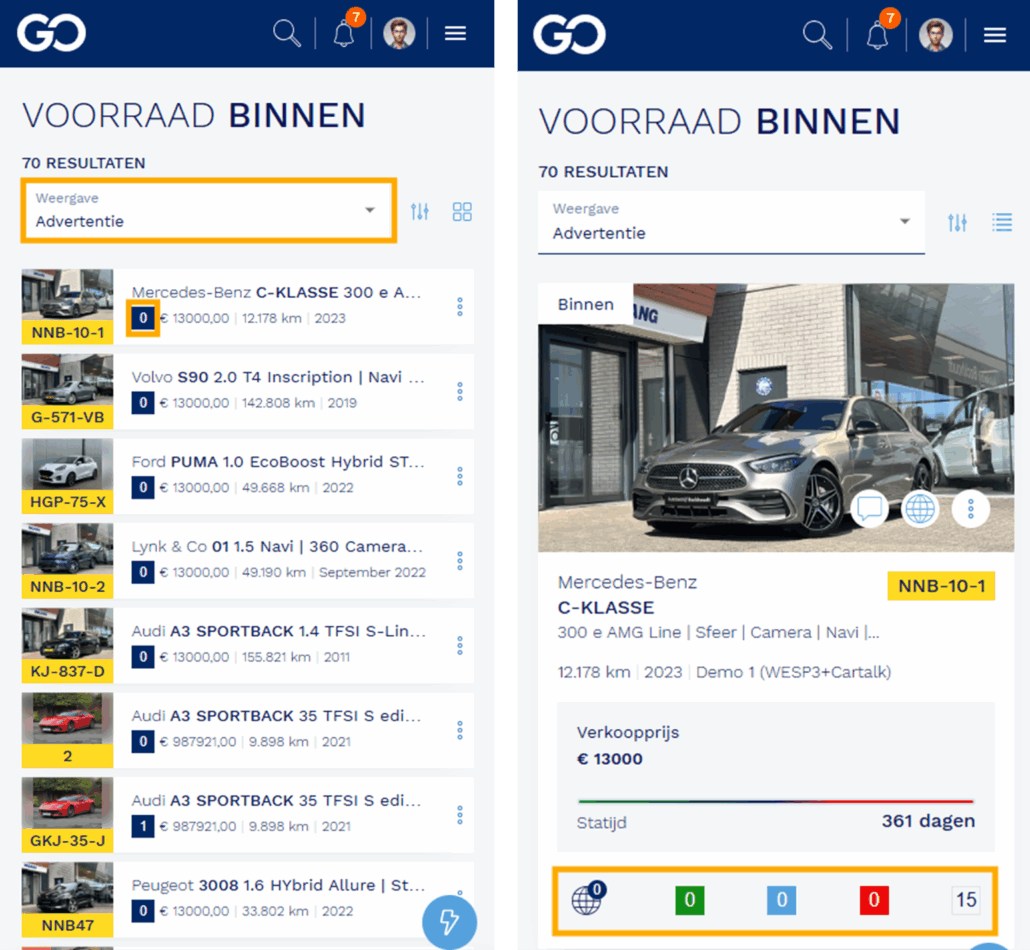Click KJ-837-D plate label in list
This screenshot has width=1030, height=950.
pyautogui.click(x=67, y=671)
